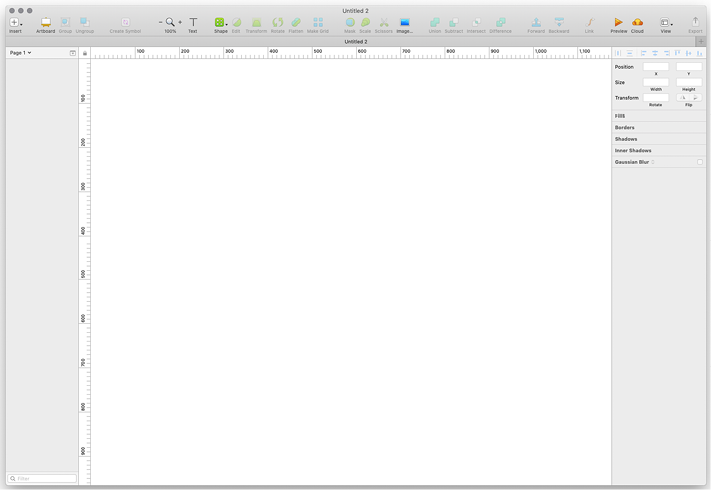Toggle the ruler lock icon

coord(85,53)
